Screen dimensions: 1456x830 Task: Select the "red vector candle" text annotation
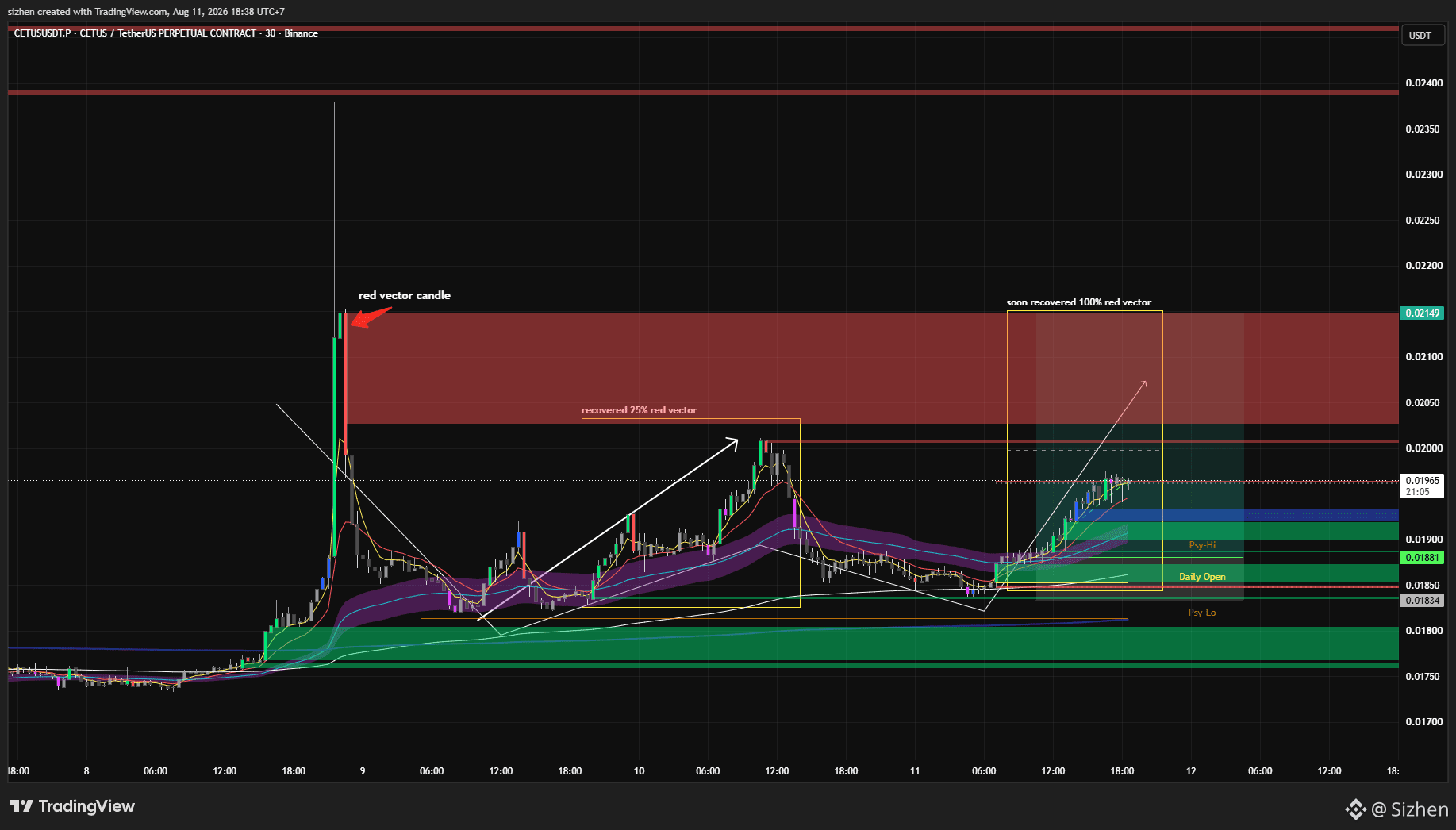click(x=404, y=295)
